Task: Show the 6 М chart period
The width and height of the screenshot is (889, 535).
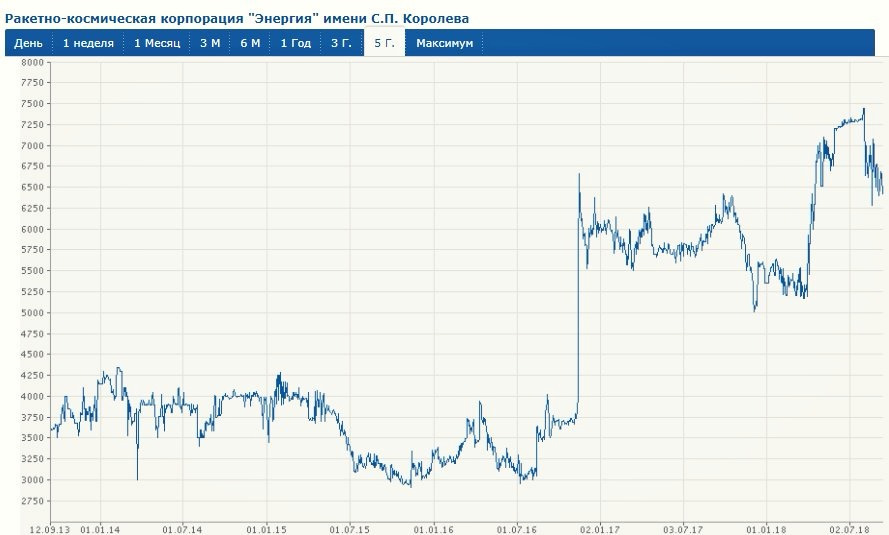Action: pos(250,43)
